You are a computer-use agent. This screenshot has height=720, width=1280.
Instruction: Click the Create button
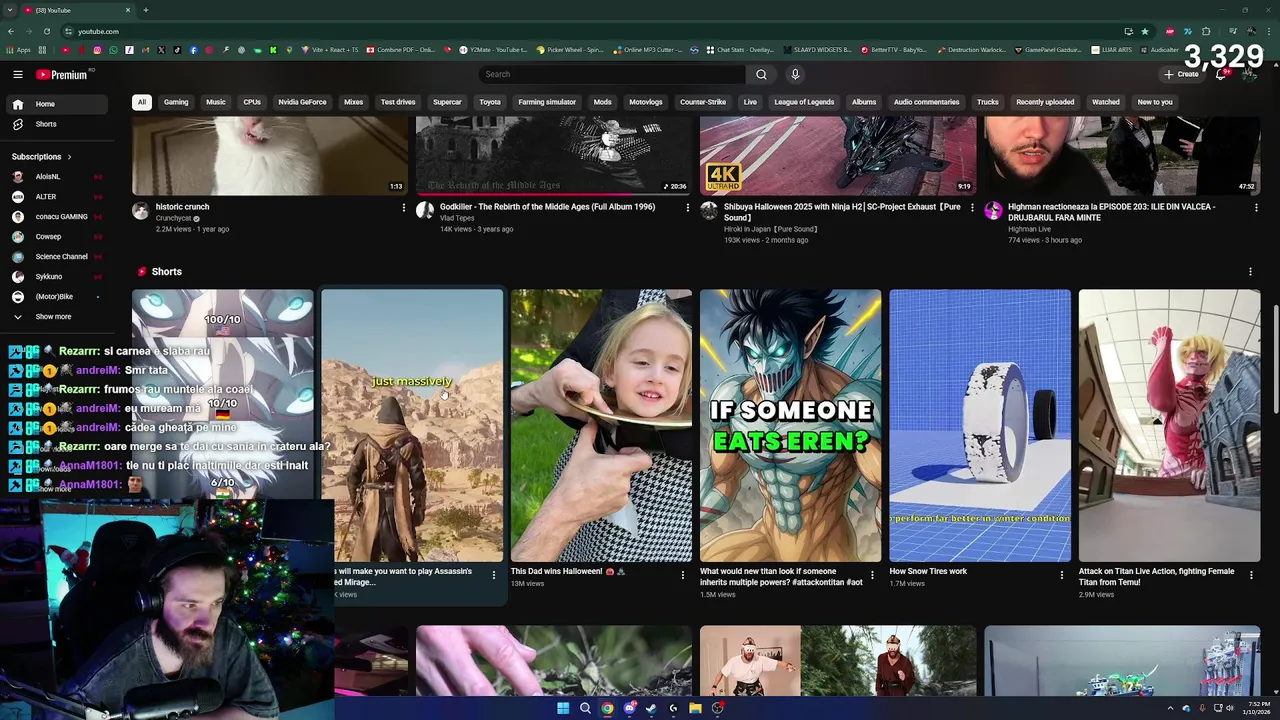pyautogui.click(x=1182, y=74)
